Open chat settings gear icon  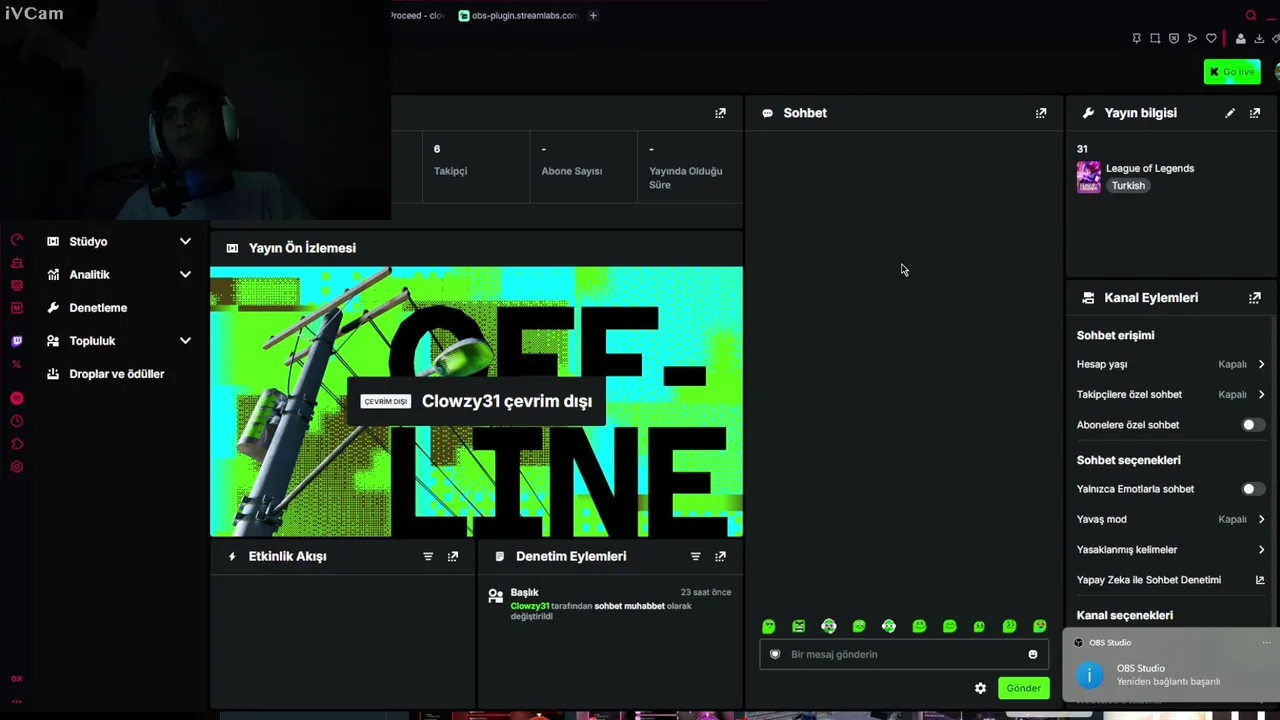[981, 688]
